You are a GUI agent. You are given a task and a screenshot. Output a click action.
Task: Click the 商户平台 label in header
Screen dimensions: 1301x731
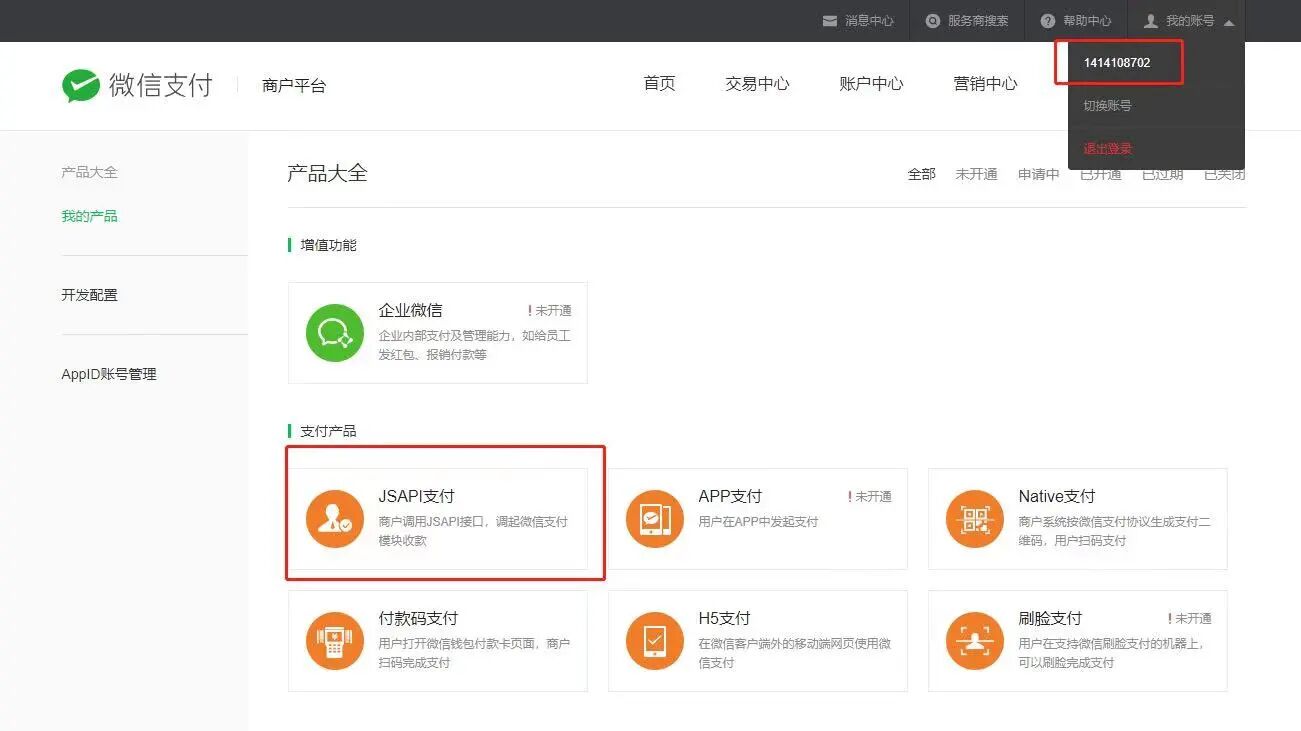tap(294, 86)
